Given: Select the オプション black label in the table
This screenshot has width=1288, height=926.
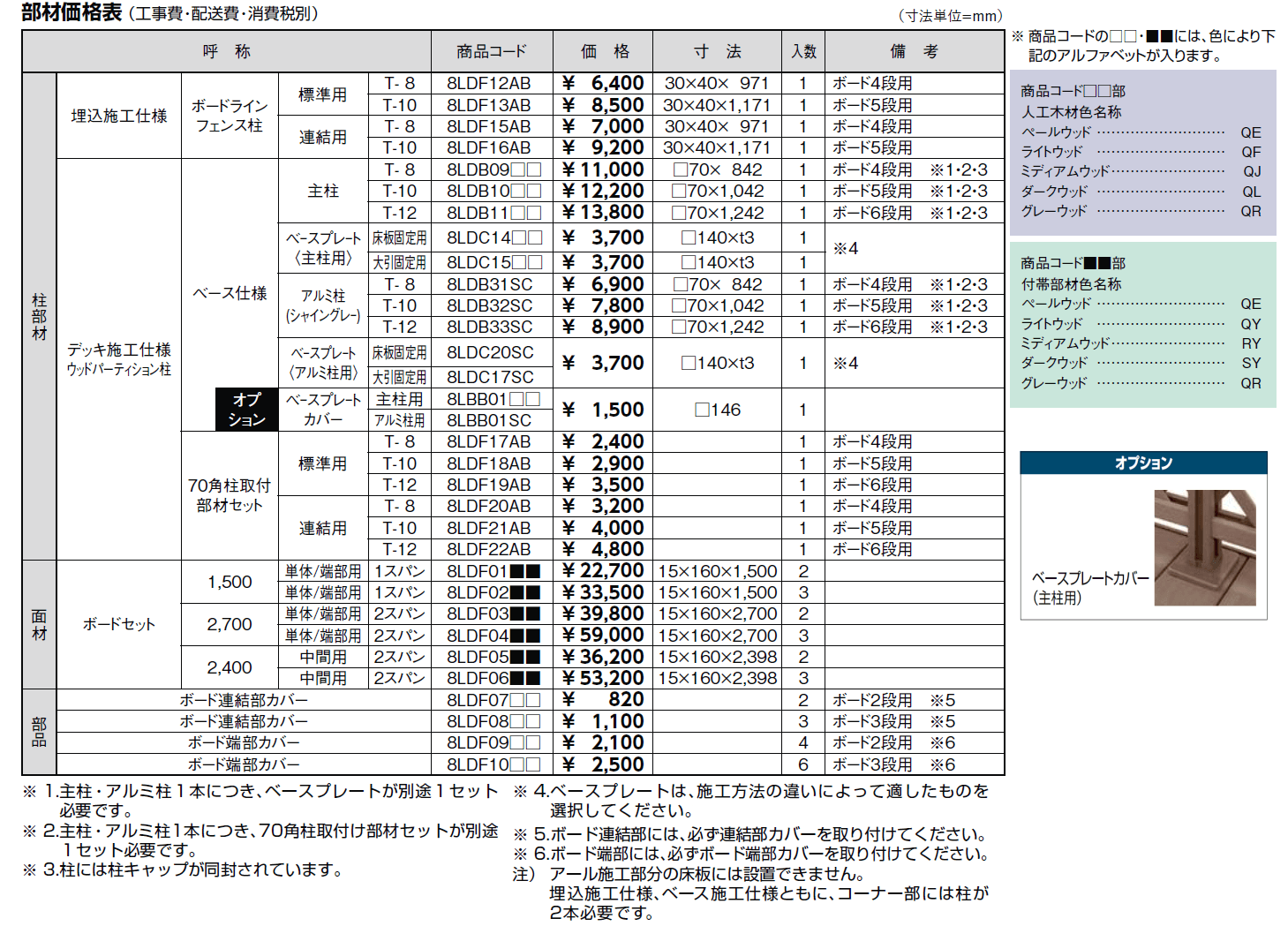Looking at the screenshot, I should (247, 409).
